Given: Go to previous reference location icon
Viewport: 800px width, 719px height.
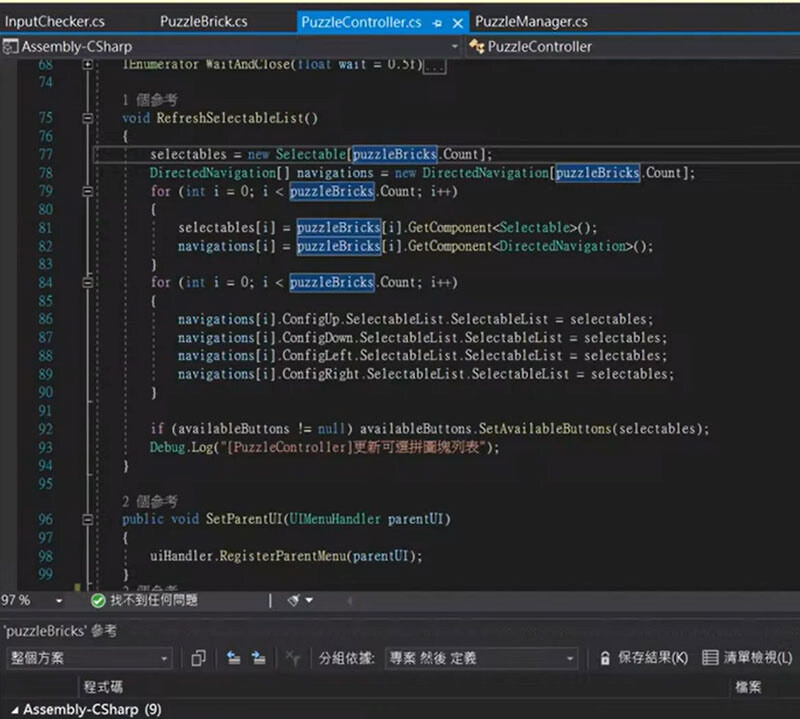Looking at the screenshot, I should [x=234, y=658].
